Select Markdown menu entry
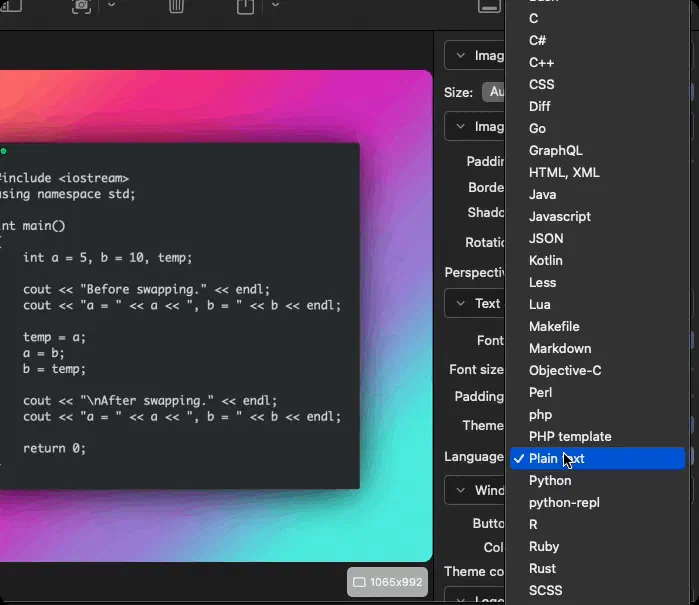 pyautogui.click(x=597, y=348)
